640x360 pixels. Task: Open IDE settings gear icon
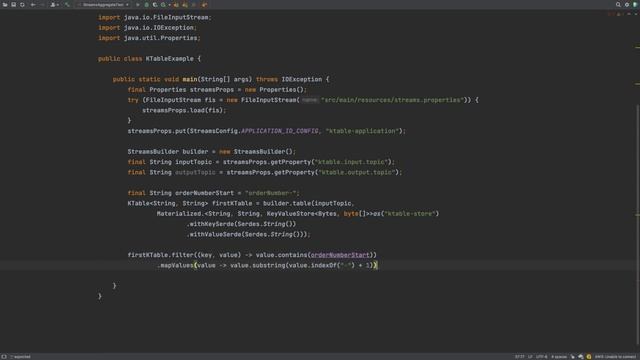click(x=627, y=4)
